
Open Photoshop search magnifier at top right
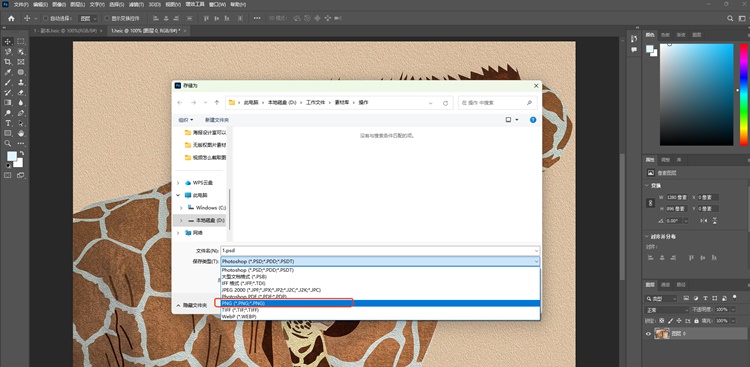click(730, 18)
